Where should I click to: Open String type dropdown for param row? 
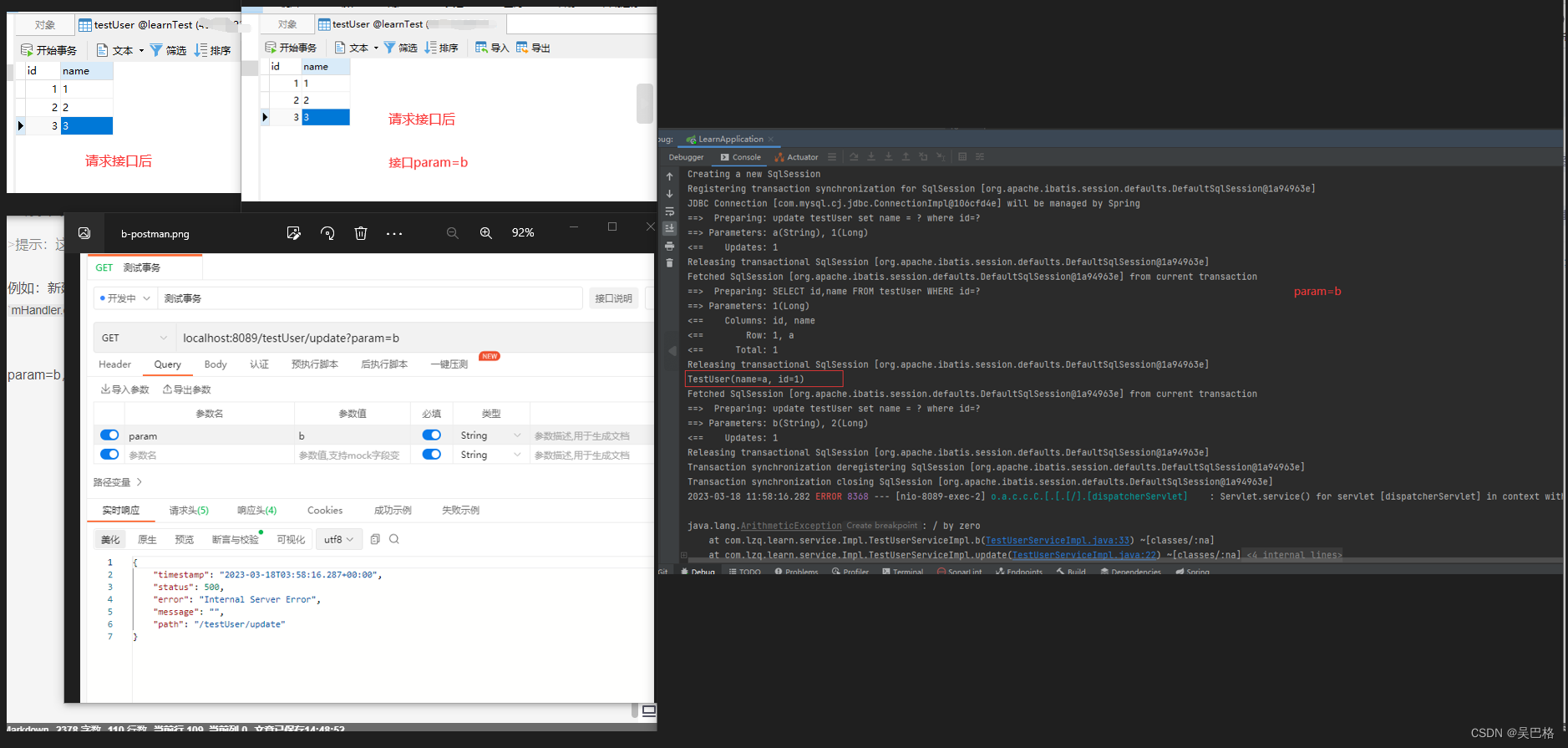[x=490, y=435]
